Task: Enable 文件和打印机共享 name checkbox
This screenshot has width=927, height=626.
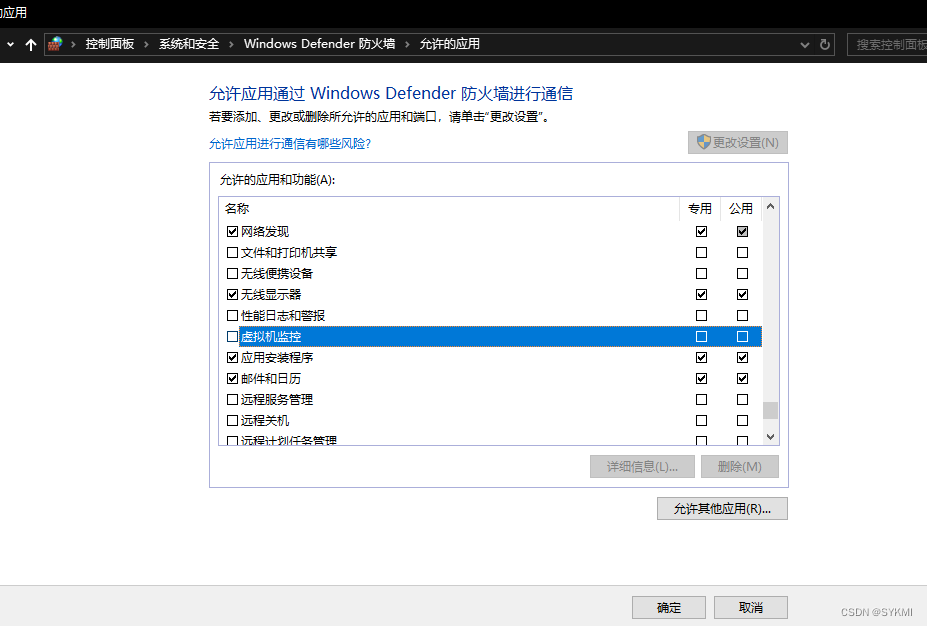Action: click(232, 252)
